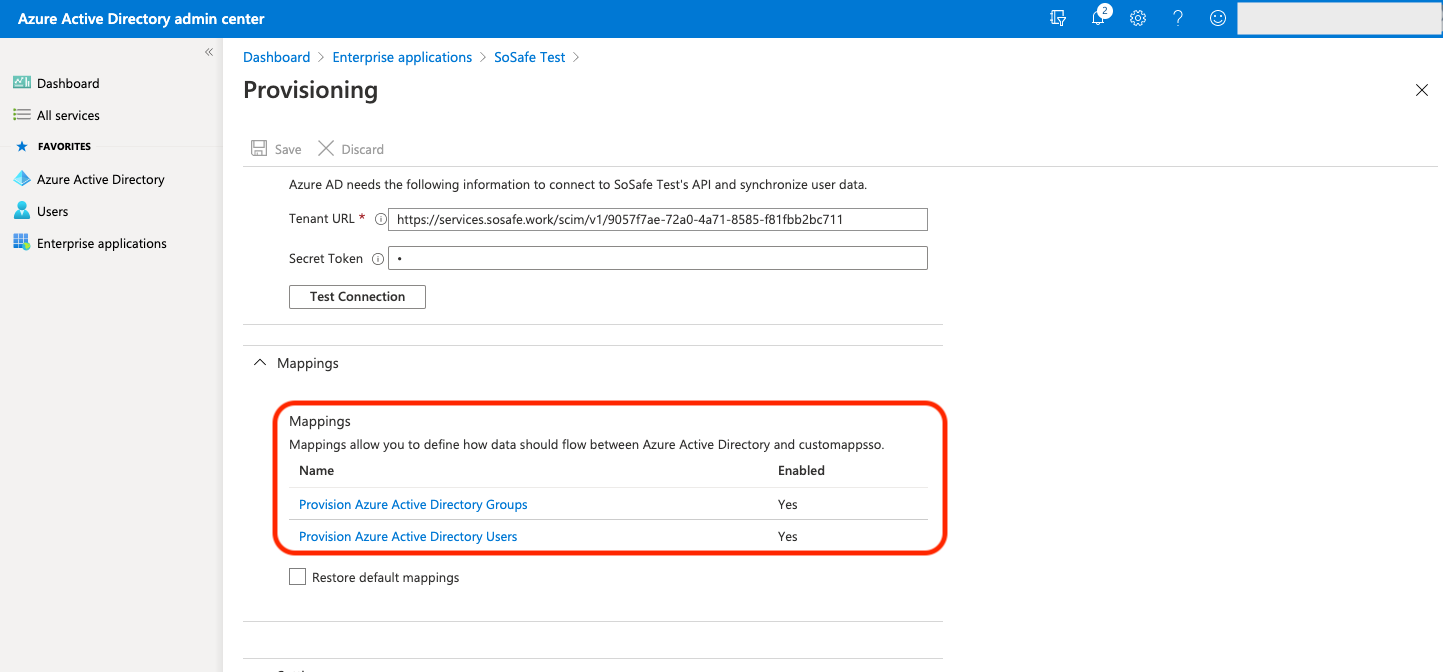Navigate to Enterprise applications breadcrumb

(402, 57)
